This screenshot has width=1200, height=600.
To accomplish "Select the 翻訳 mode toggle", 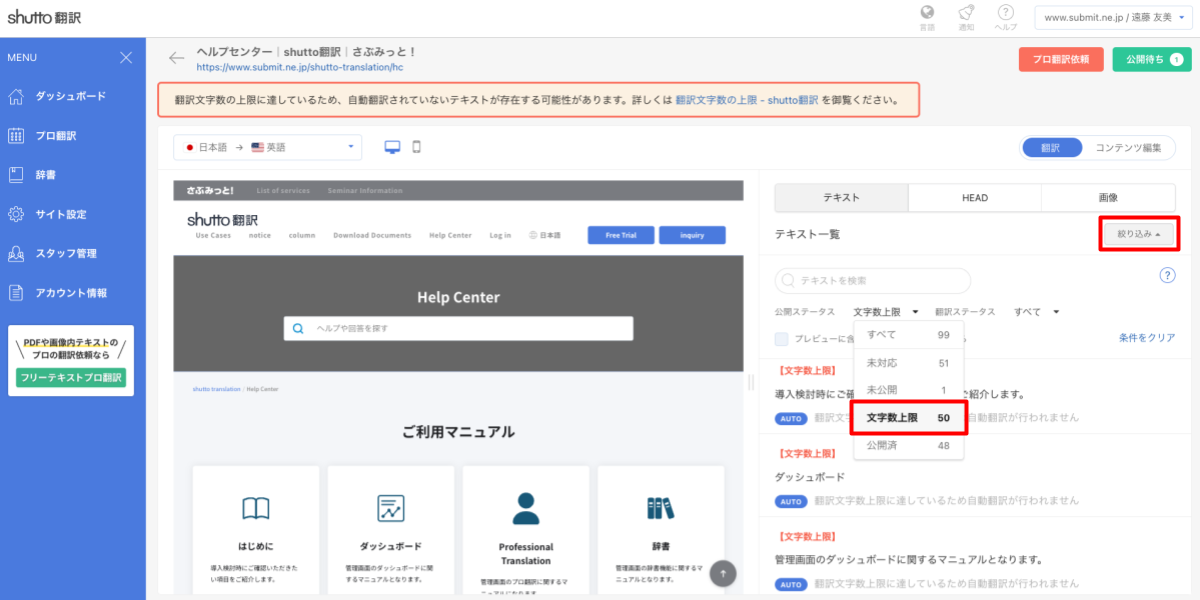I will [1051, 147].
